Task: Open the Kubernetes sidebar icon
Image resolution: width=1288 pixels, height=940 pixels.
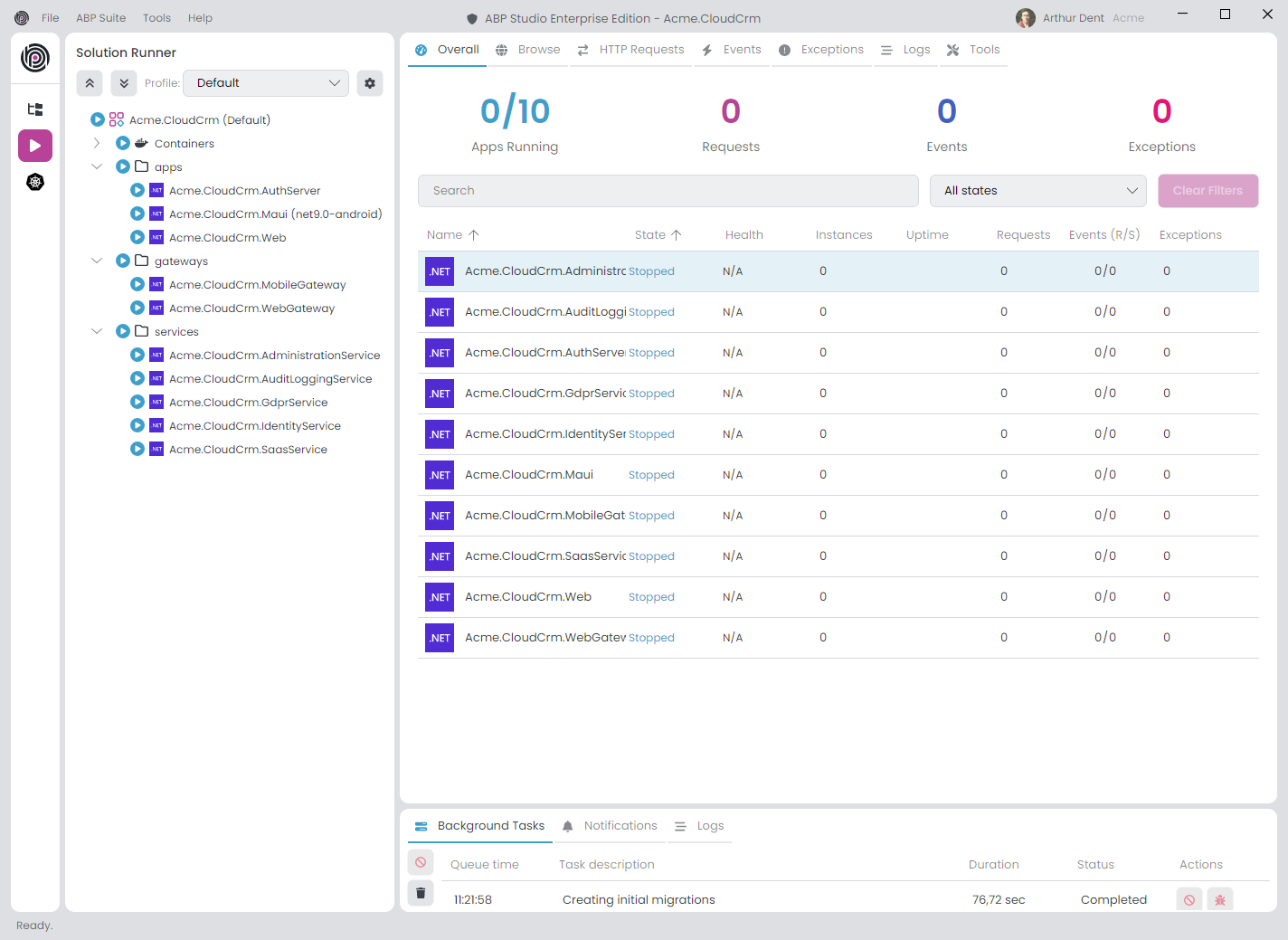Action: click(x=35, y=182)
